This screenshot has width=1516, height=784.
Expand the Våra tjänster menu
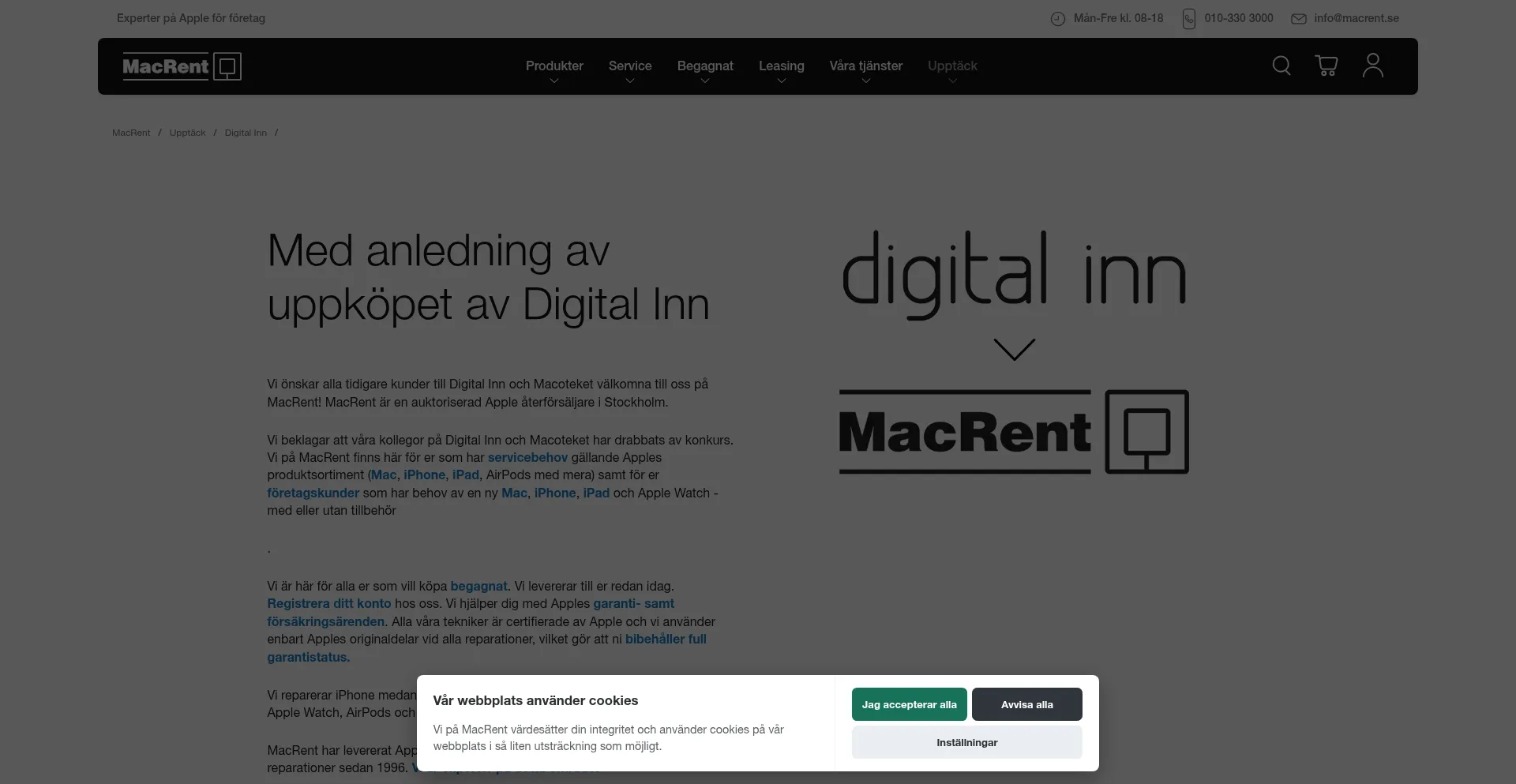pos(866,66)
